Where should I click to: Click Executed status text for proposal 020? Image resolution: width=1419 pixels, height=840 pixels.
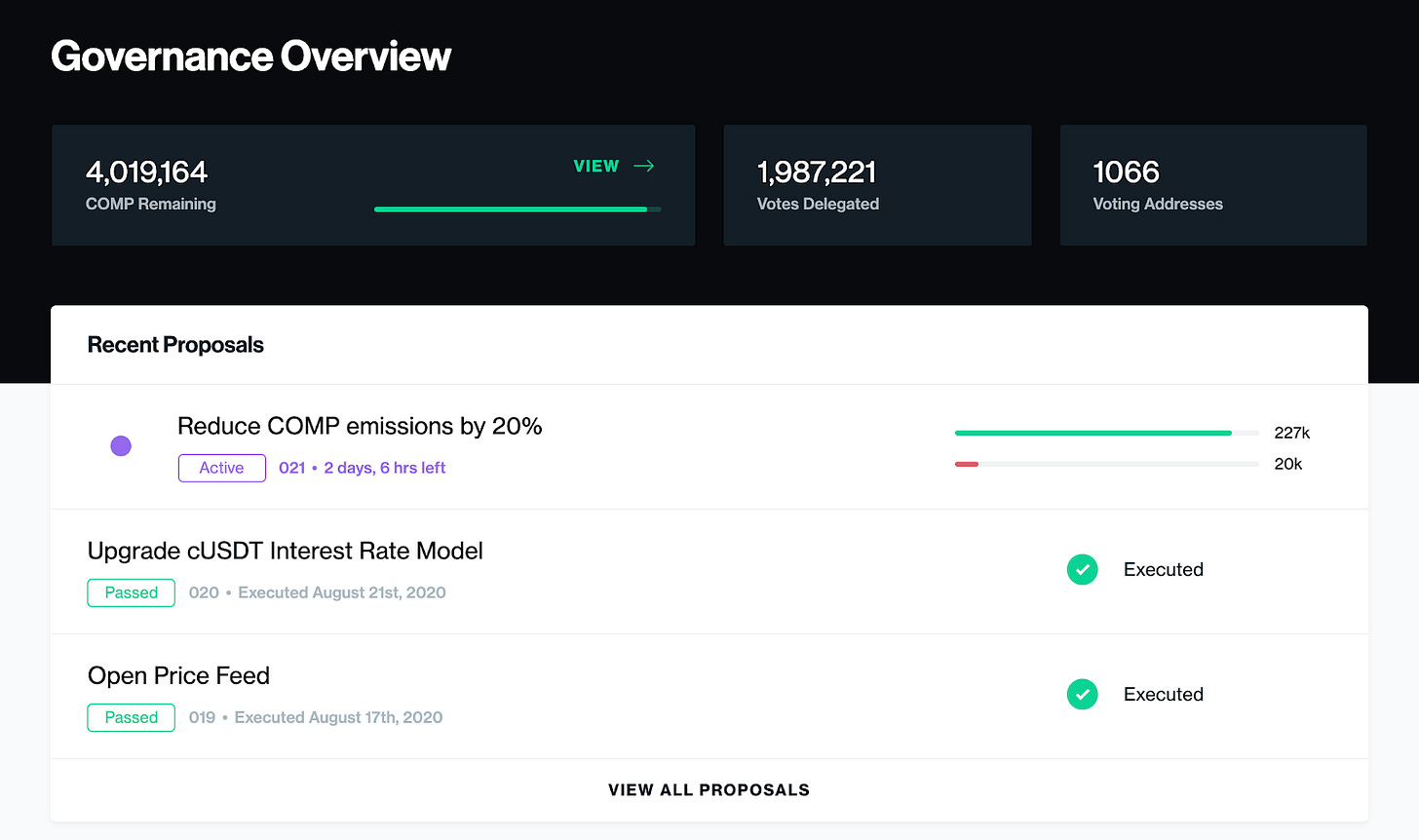point(1163,569)
